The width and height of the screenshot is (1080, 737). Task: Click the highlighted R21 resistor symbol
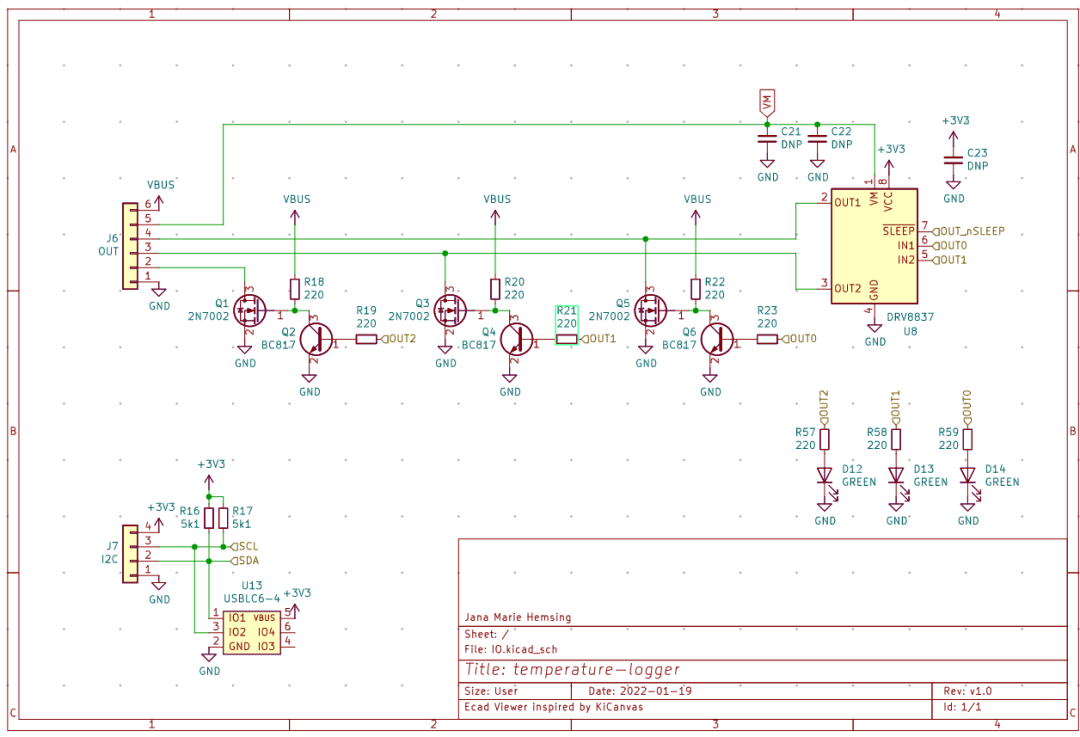tap(567, 339)
